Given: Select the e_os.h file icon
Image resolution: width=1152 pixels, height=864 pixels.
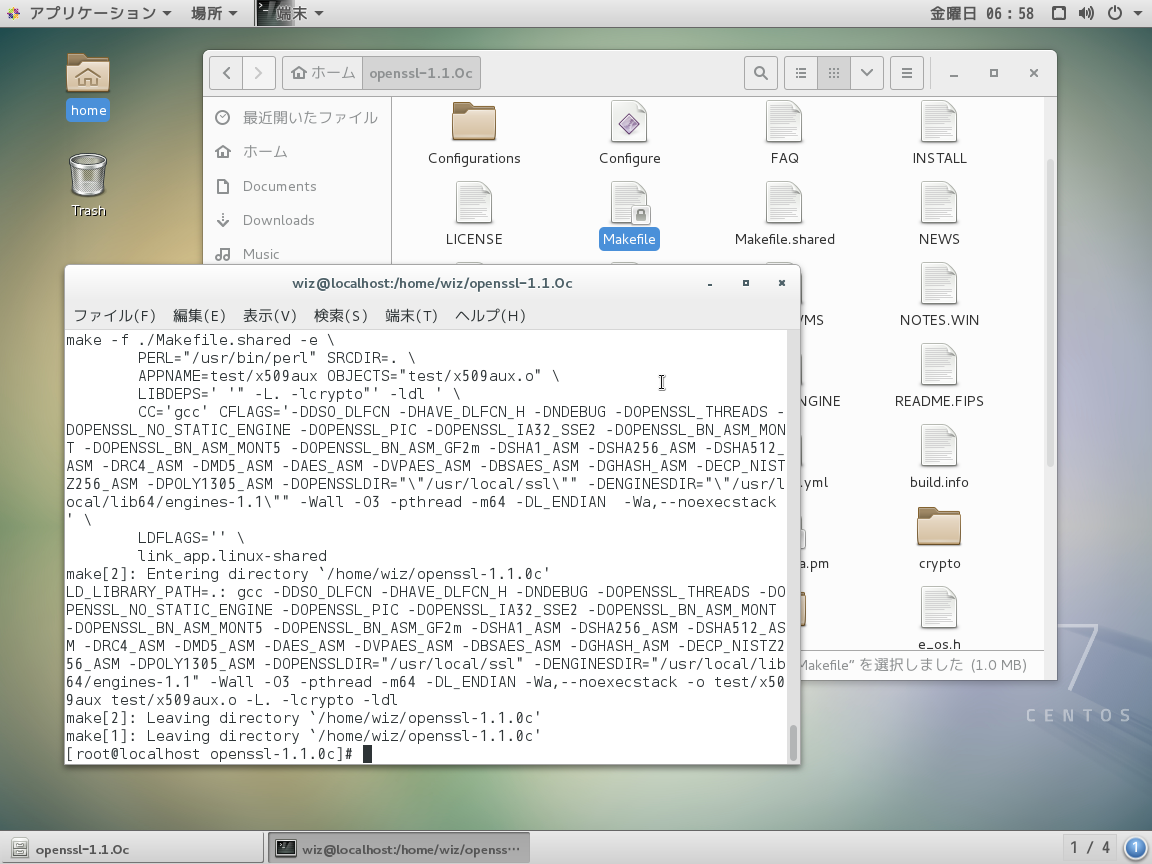Looking at the screenshot, I should 939,608.
